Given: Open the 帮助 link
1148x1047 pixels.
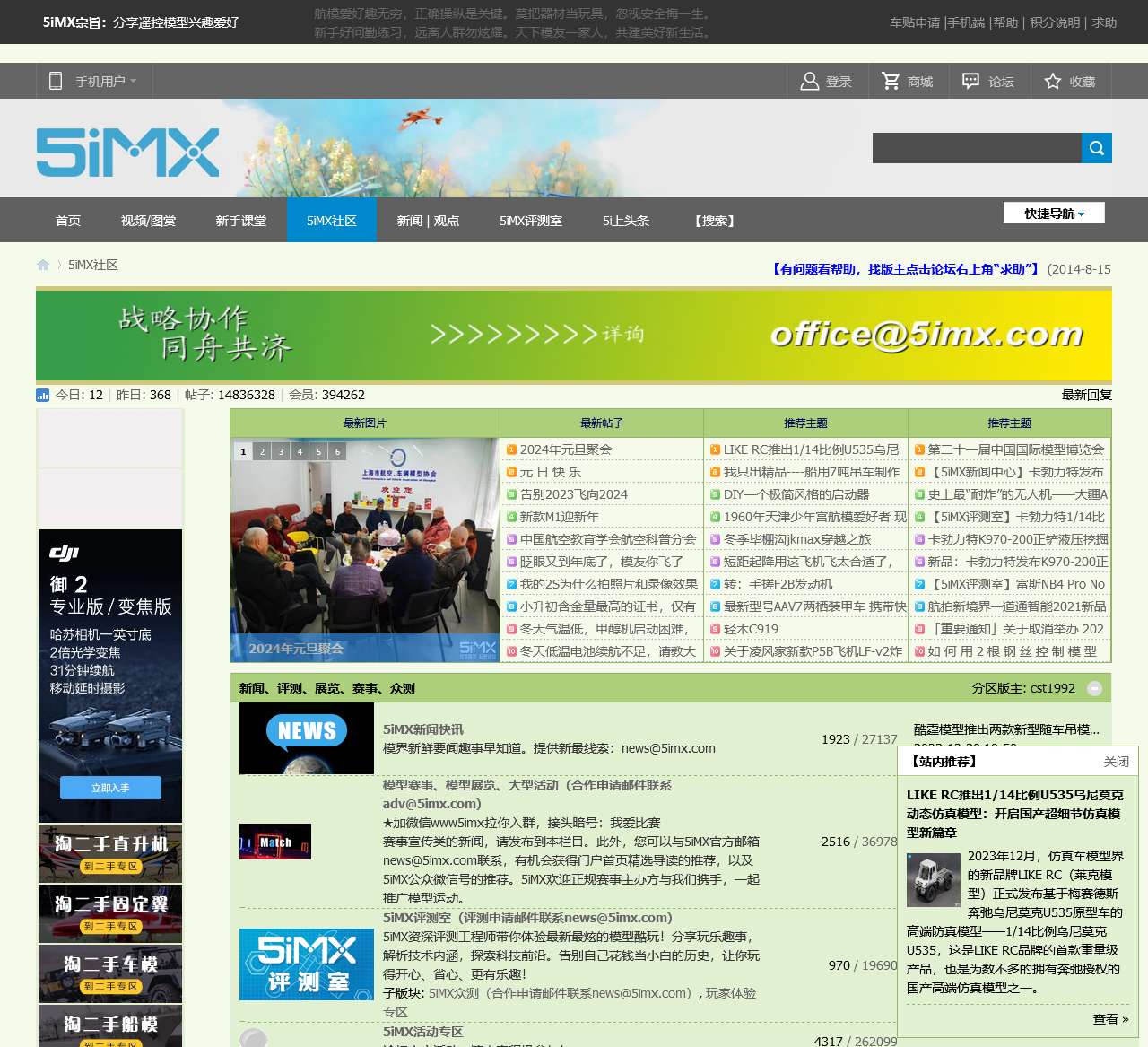Looking at the screenshot, I should 1005,22.
